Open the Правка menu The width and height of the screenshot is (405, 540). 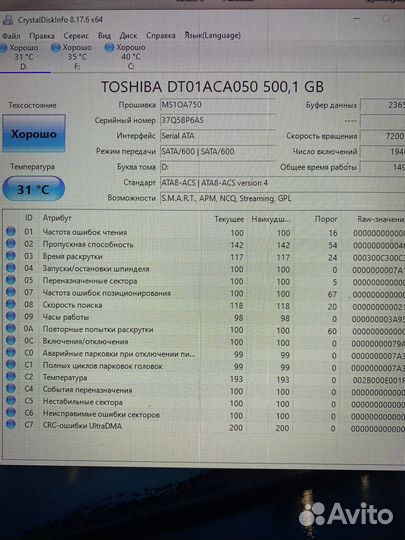(42, 35)
